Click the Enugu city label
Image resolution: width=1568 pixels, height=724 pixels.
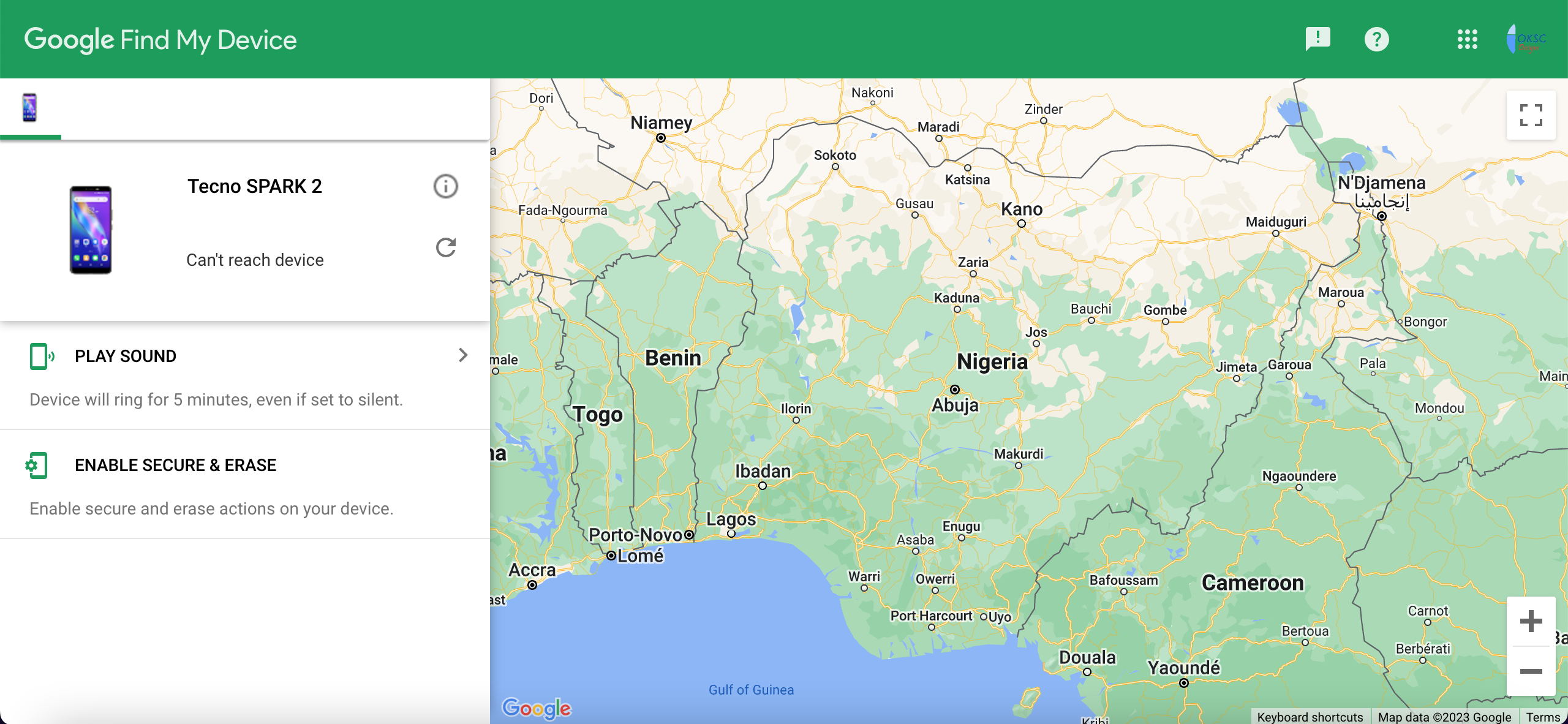(x=961, y=526)
